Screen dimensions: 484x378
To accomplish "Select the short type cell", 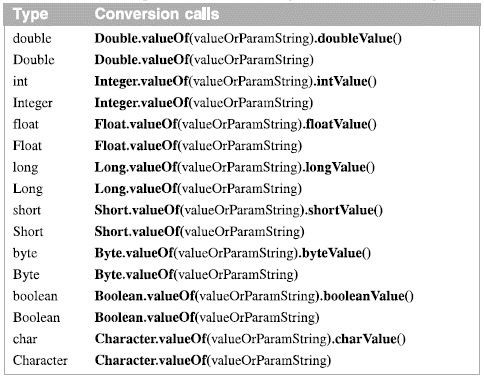I will tap(27, 210).
